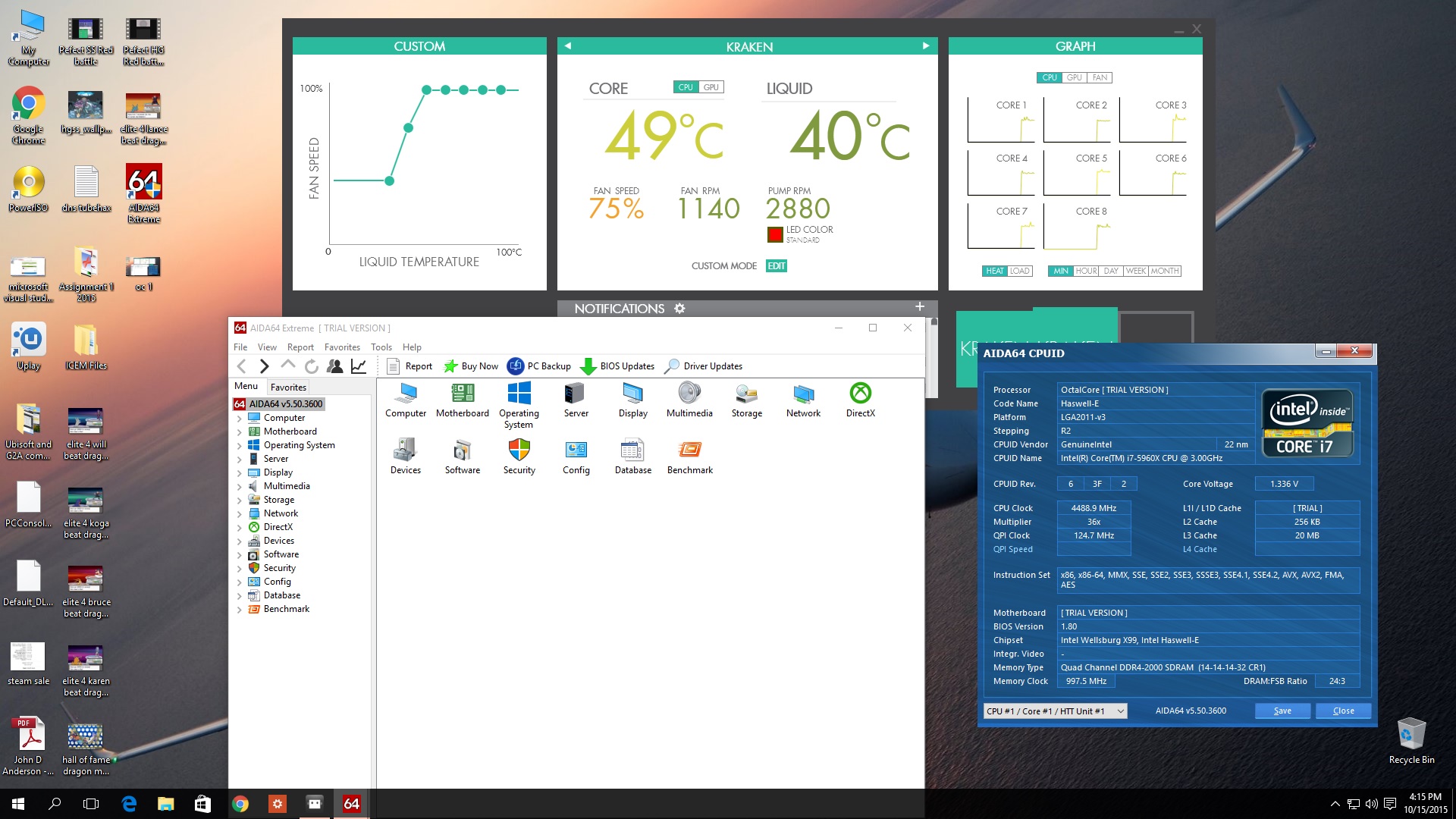
Task: Expand the Network tree node
Action: pos(240,514)
